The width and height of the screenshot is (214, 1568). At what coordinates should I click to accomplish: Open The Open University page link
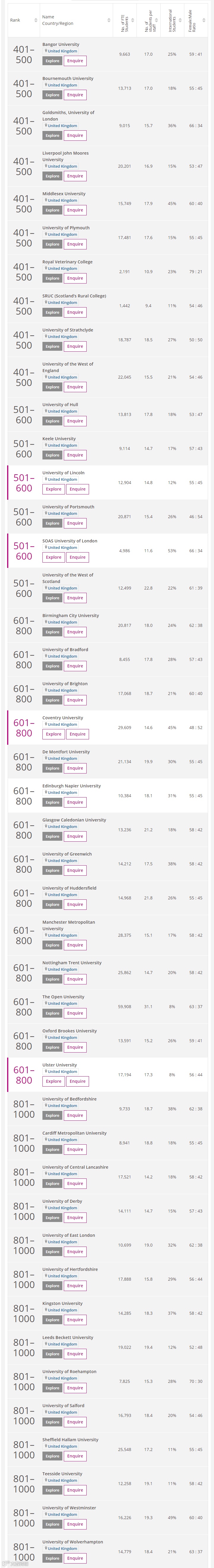tap(64, 997)
